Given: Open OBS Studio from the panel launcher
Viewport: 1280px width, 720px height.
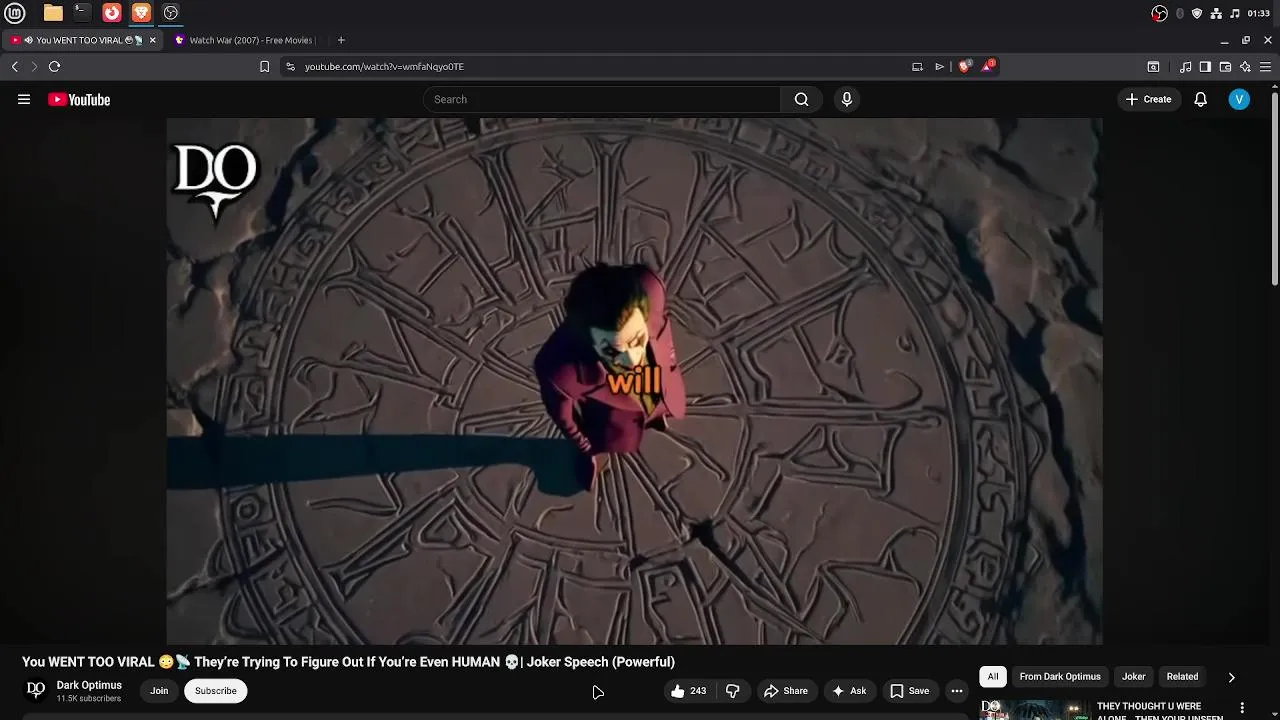Looking at the screenshot, I should click(x=171, y=13).
